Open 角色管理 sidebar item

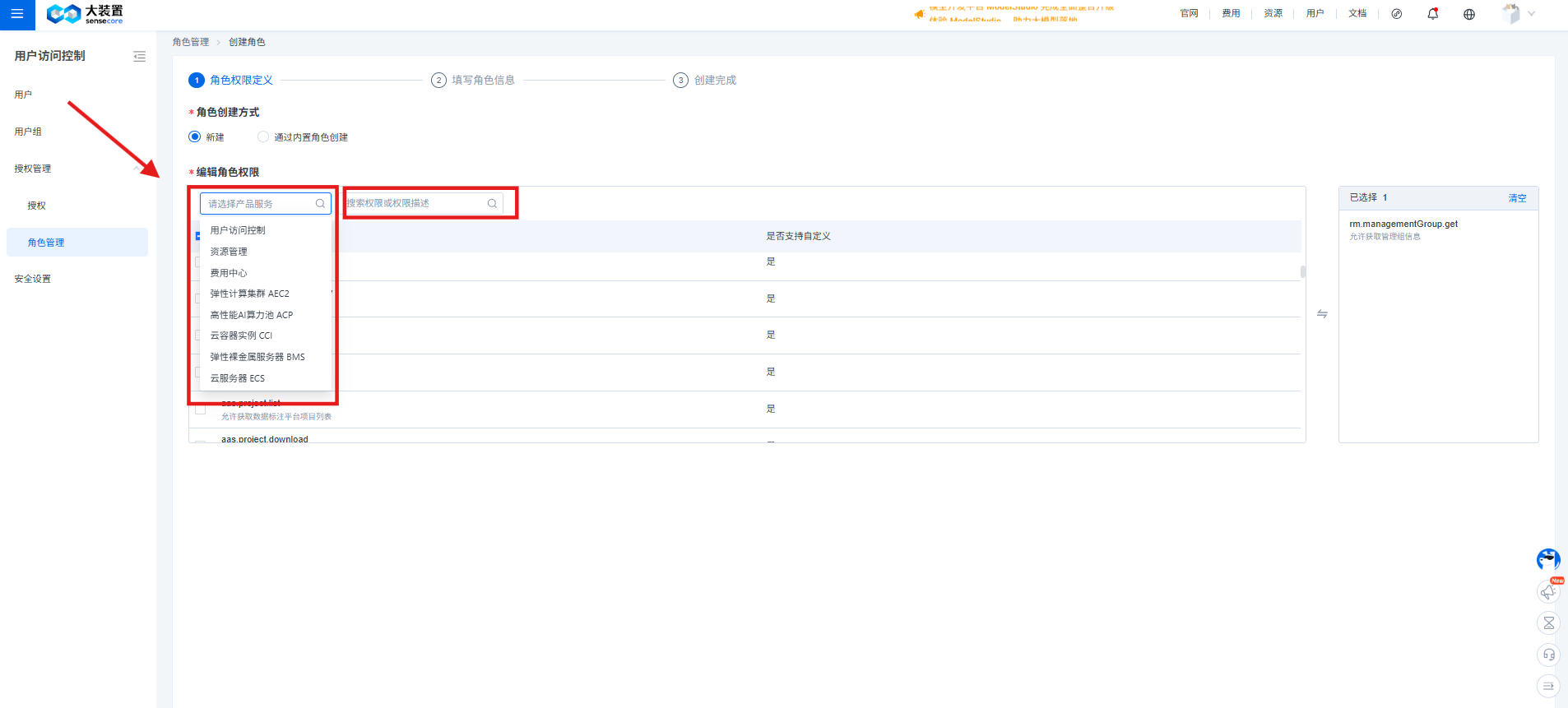[x=77, y=243]
